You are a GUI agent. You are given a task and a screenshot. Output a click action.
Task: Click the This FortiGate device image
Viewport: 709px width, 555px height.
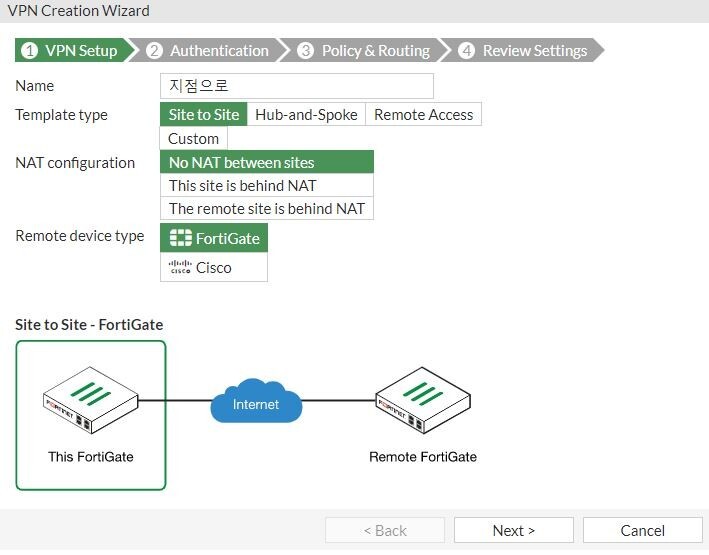(x=90, y=400)
